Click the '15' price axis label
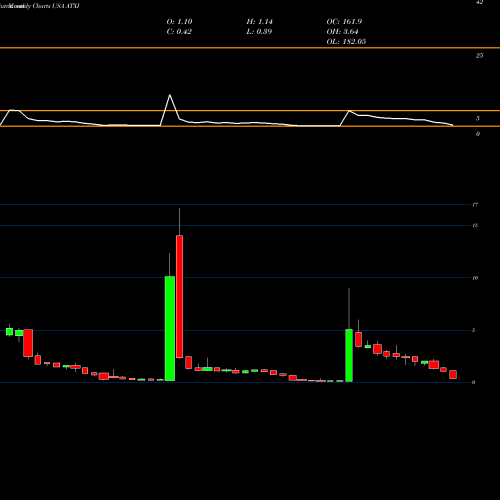500x500 pixels. (x=475, y=226)
